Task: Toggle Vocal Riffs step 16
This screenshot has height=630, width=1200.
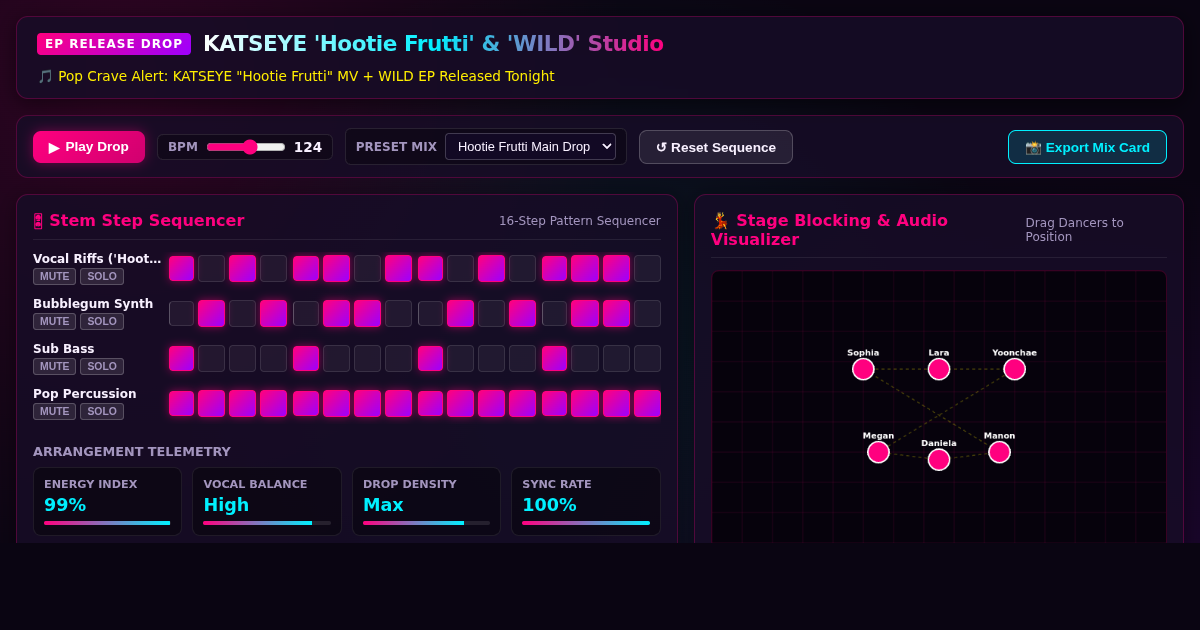Action: coord(647,268)
